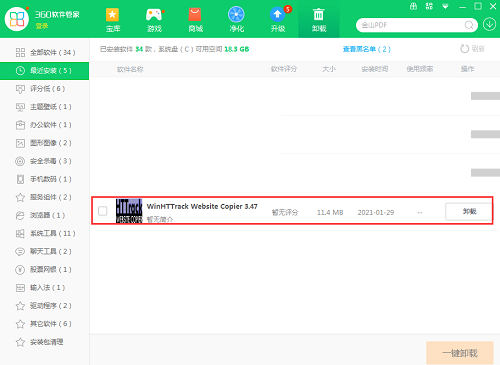Image resolution: width=500 pixels, height=365 pixels.
Task: Click the magnifier search icon
Action: click(x=469, y=25)
